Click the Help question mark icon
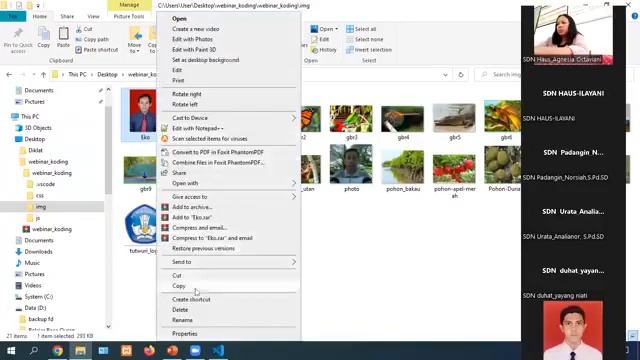This screenshot has width=640, height=360. [x=635, y=16]
